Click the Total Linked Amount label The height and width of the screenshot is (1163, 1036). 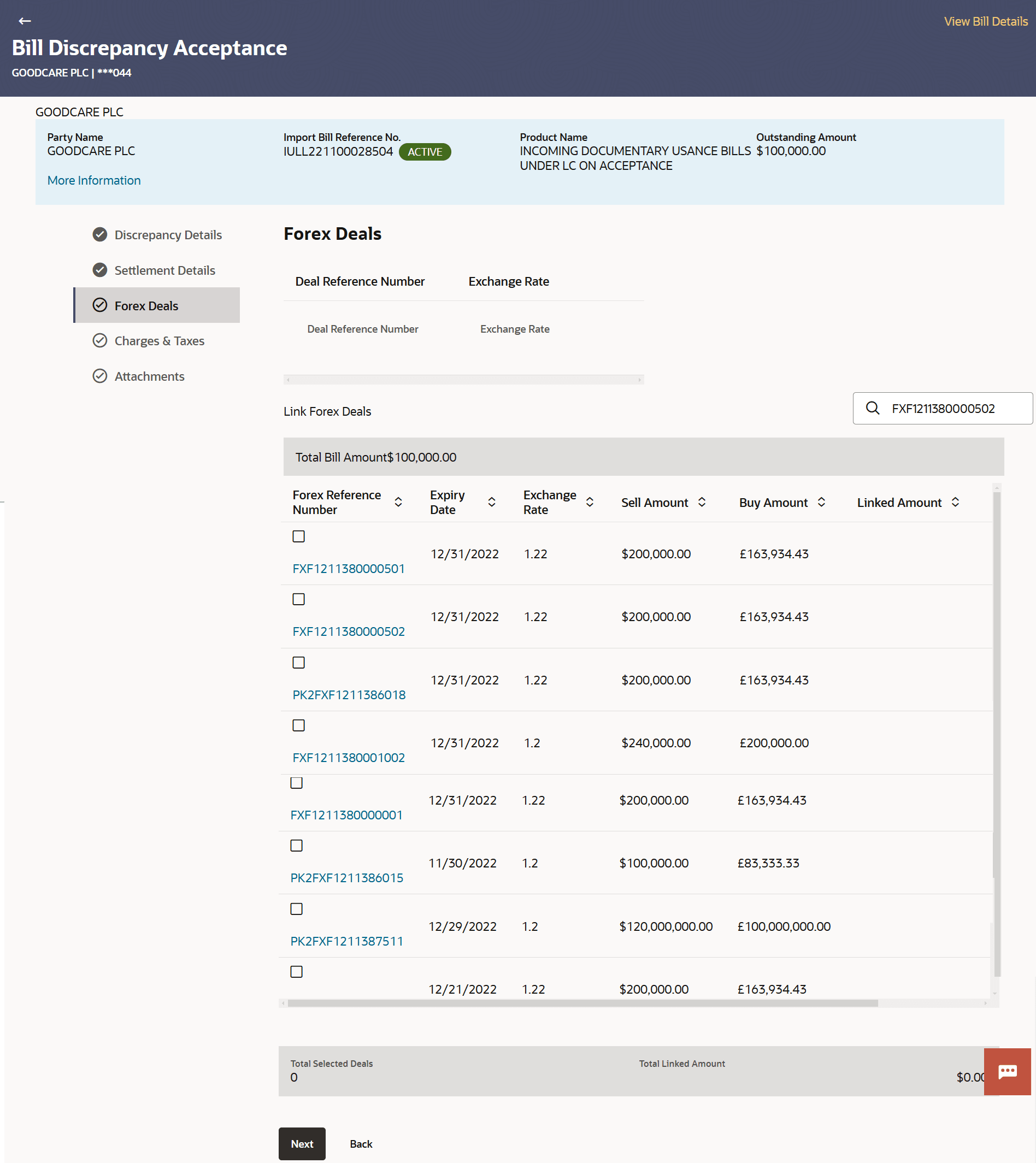(x=682, y=1064)
